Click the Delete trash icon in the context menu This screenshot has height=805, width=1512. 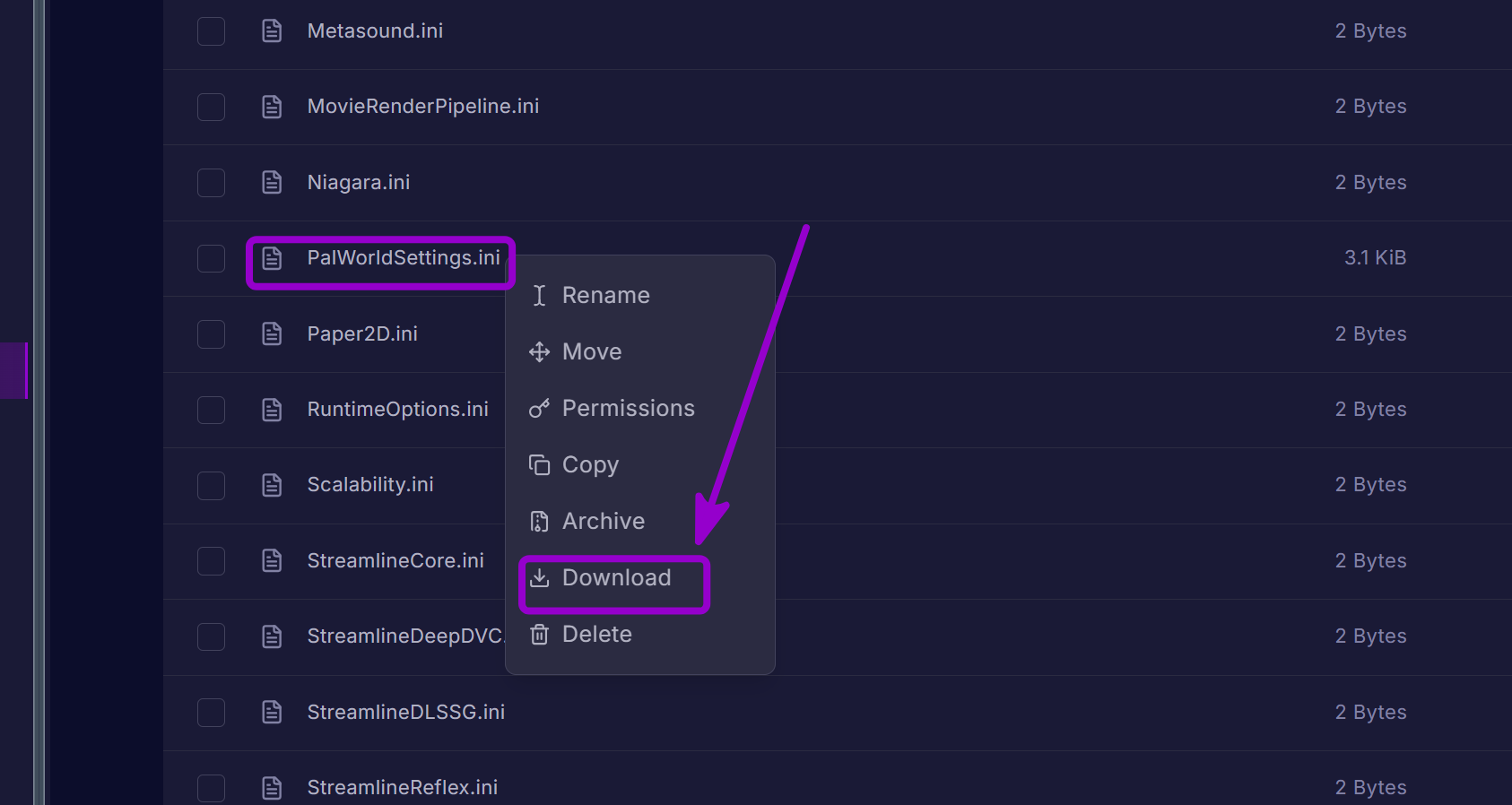[539, 635]
